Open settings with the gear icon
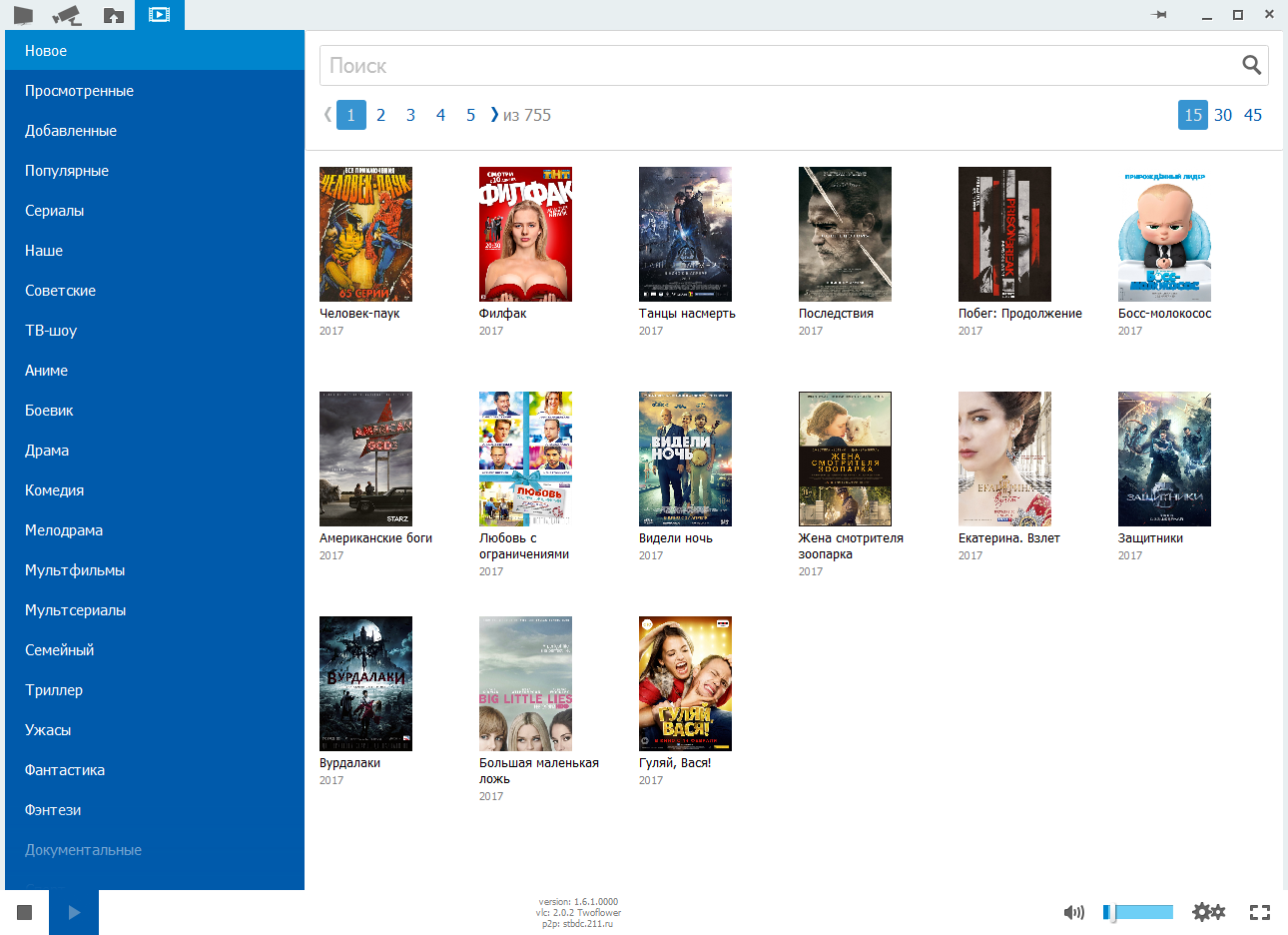The width and height of the screenshot is (1288, 935). pyautogui.click(x=1209, y=912)
